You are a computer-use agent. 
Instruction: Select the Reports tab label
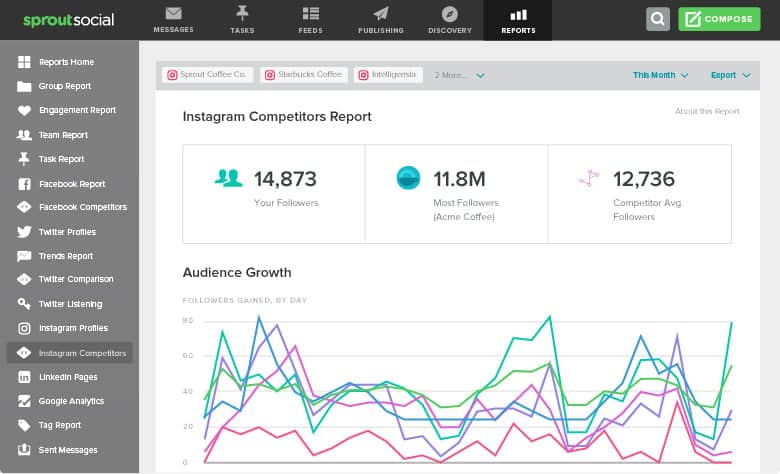tap(518, 30)
